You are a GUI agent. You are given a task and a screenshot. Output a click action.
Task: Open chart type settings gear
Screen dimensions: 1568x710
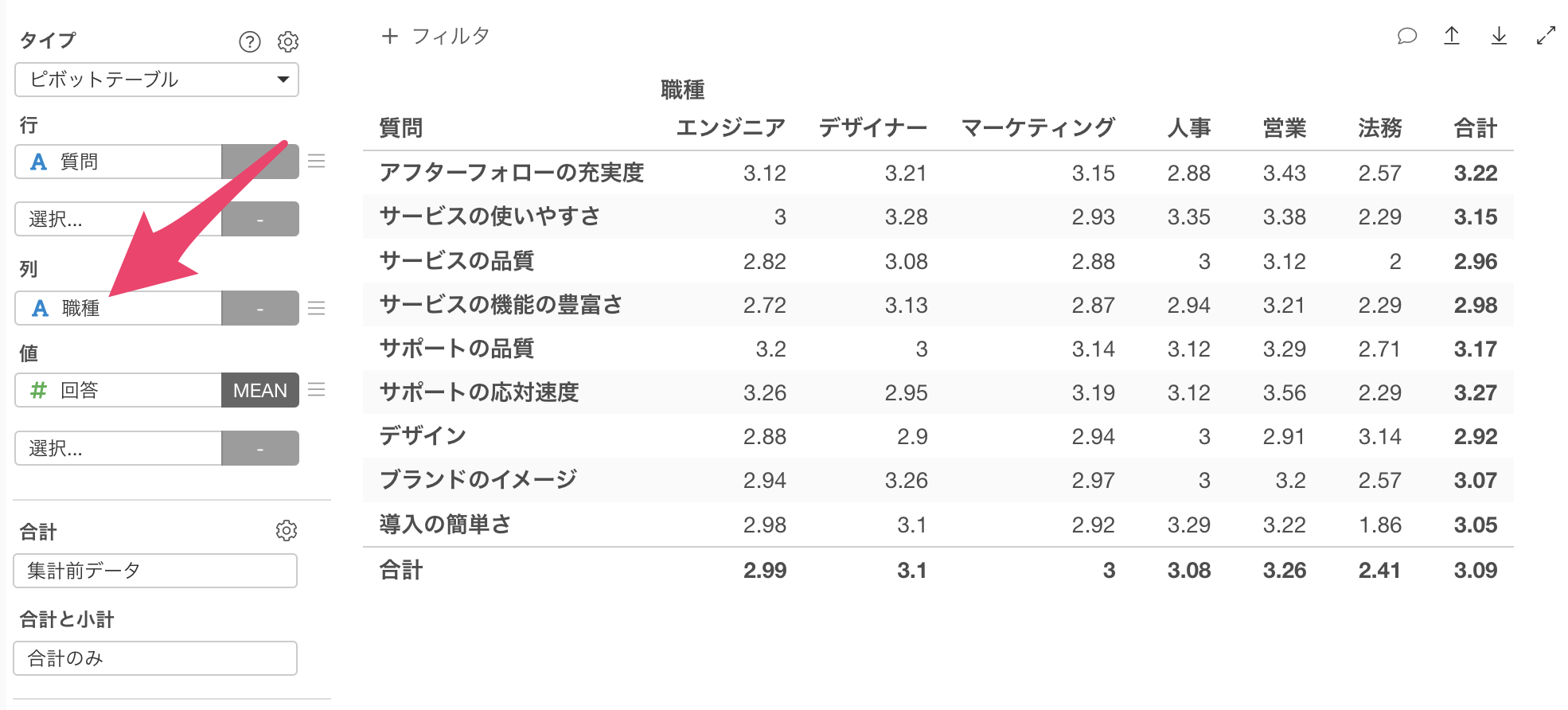[287, 41]
